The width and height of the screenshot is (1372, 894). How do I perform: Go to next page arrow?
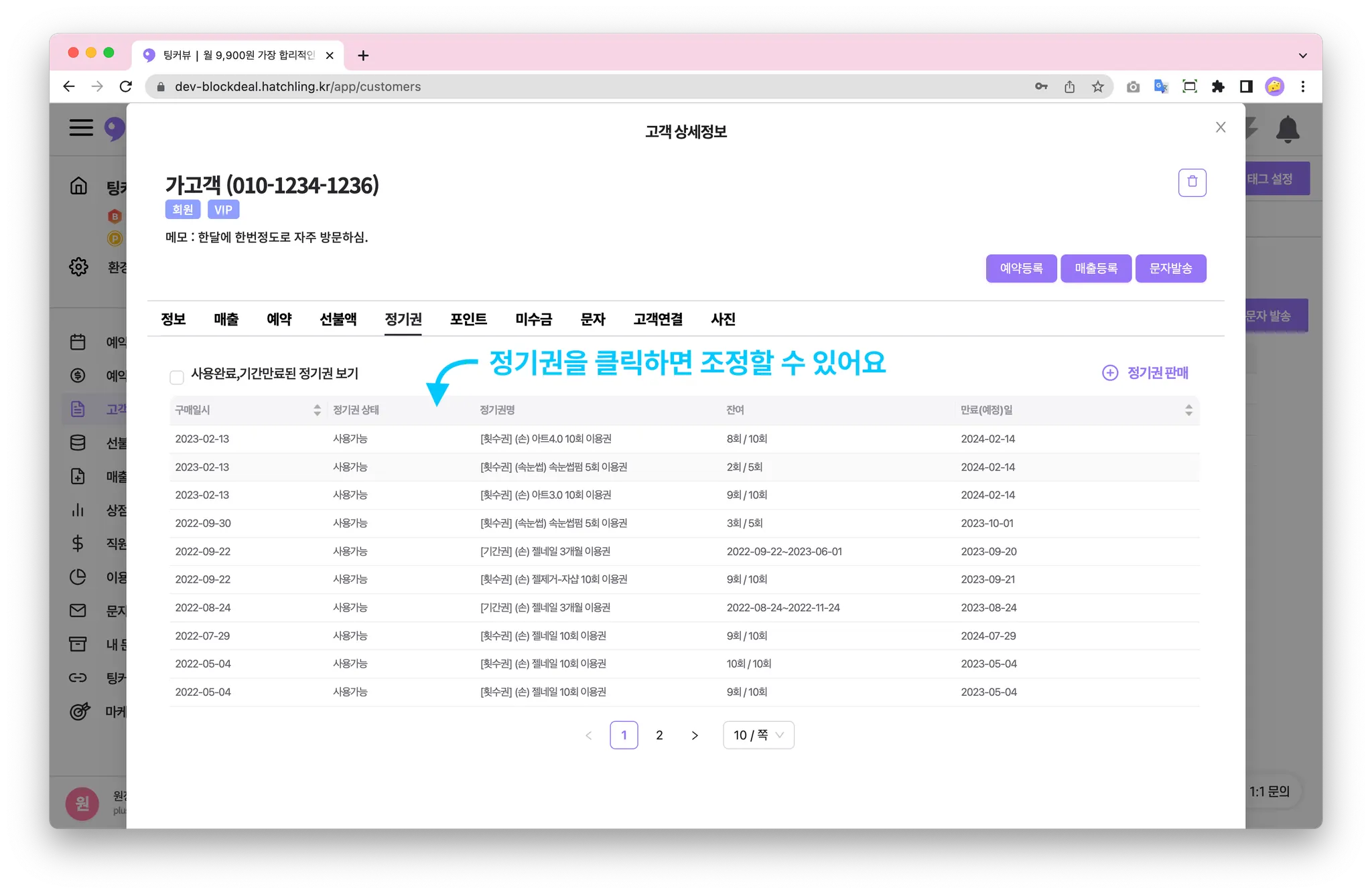click(x=695, y=735)
